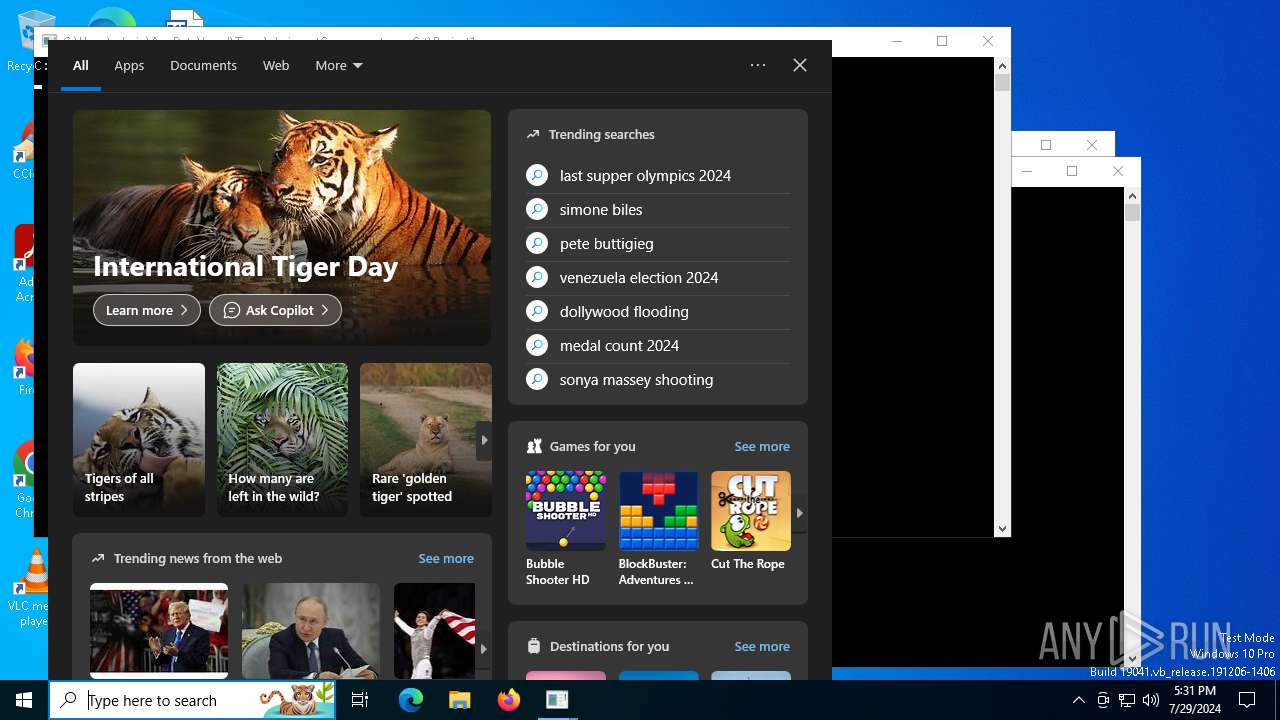The width and height of the screenshot is (1280, 720).
Task: Open How many are left in the wild card
Action: pyautogui.click(x=282, y=440)
